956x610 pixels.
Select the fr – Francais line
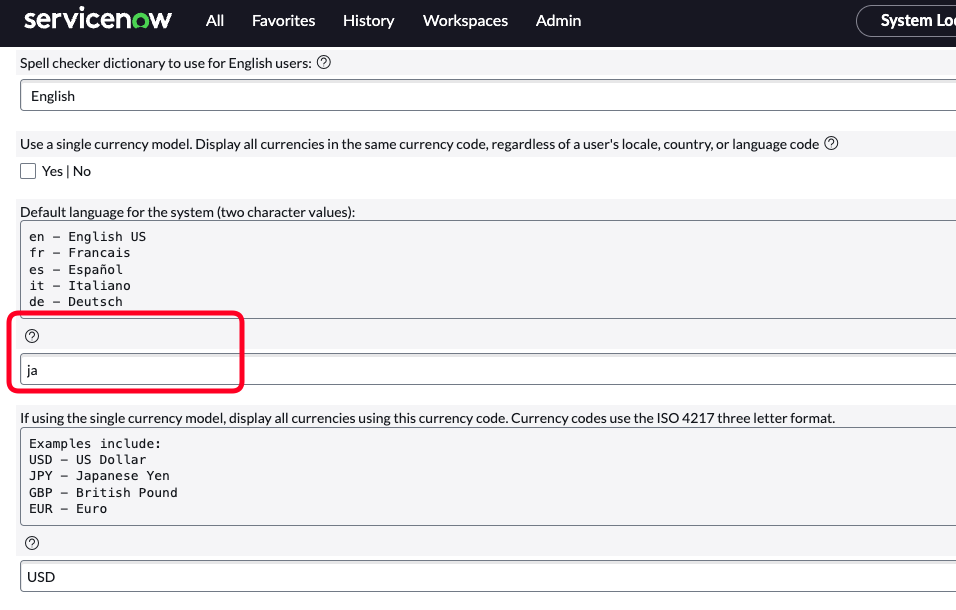[x=80, y=252]
